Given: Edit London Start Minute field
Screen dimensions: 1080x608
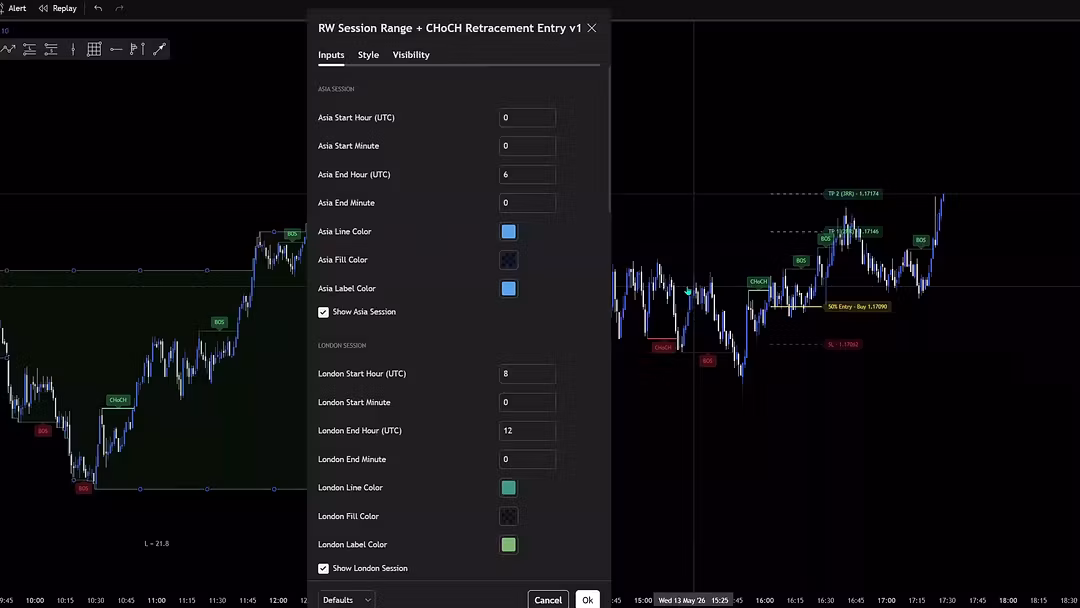Looking at the screenshot, I should click(x=527, y=402).
